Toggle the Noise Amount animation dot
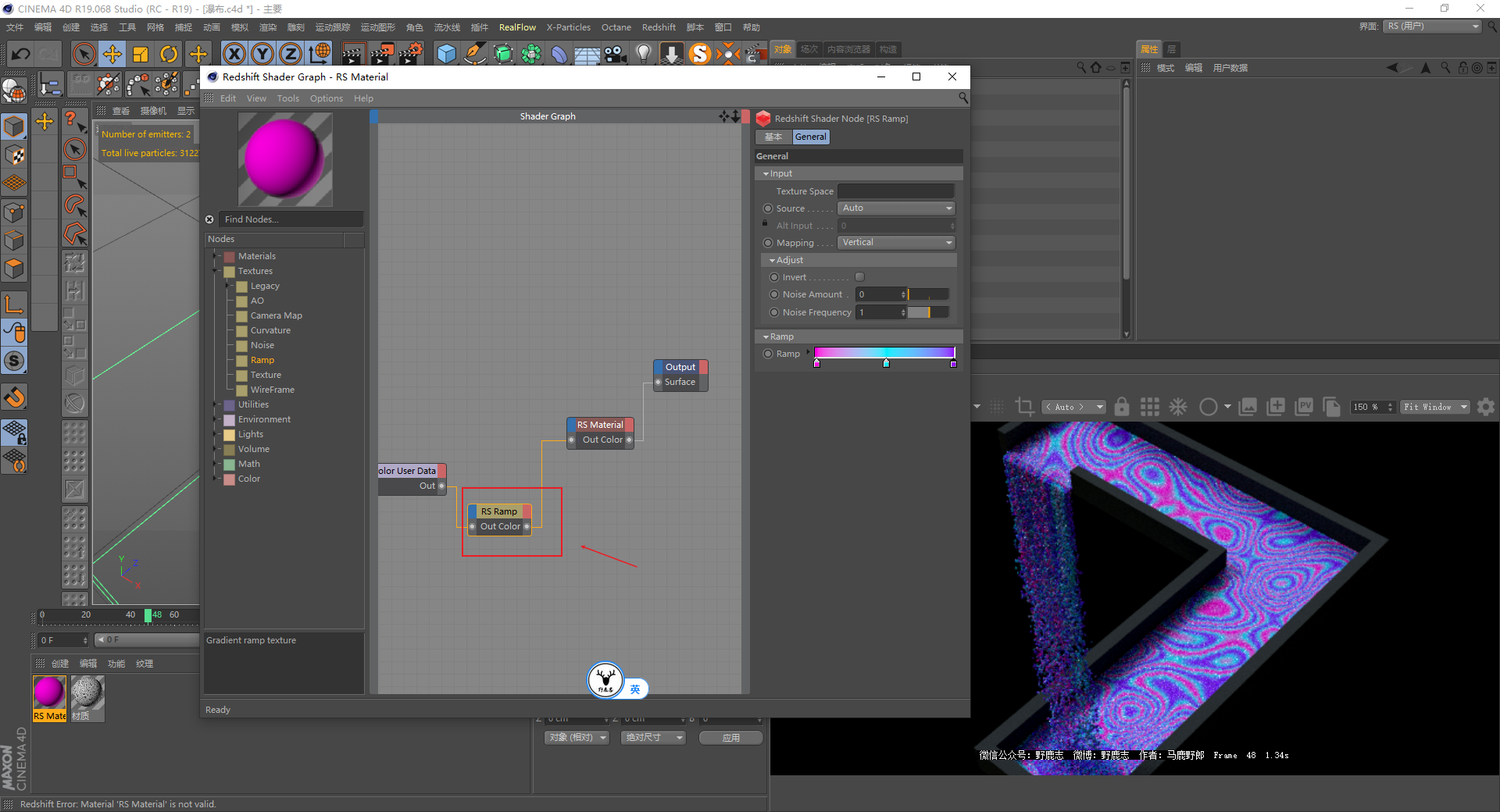 click(774, 294)
